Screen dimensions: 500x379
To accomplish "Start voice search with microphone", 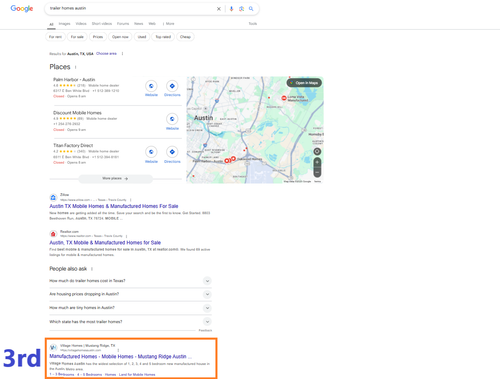I will pyautogui.click(x=231, y=9).
